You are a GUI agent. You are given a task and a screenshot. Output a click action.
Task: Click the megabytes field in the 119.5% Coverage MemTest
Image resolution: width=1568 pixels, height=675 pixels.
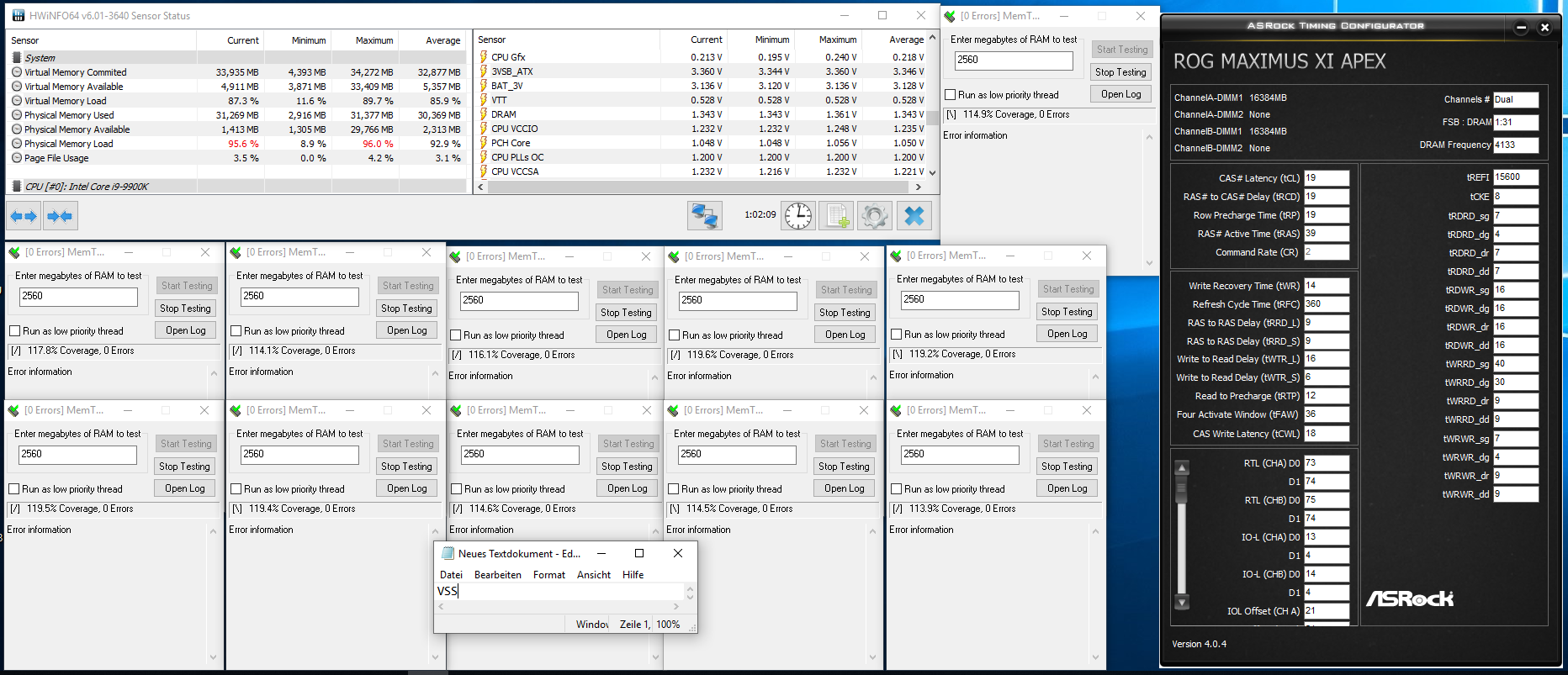pos(77,455)
